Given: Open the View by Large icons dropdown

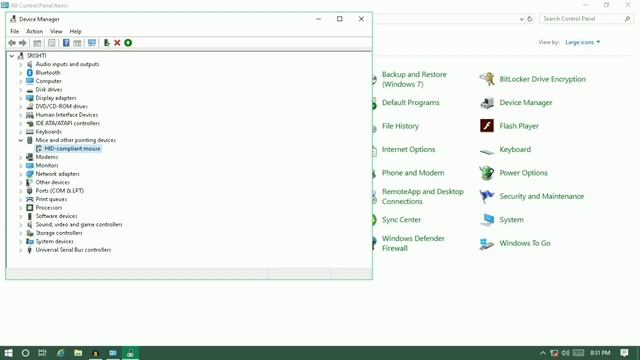Looking at the screenshot, I should 582,42.
